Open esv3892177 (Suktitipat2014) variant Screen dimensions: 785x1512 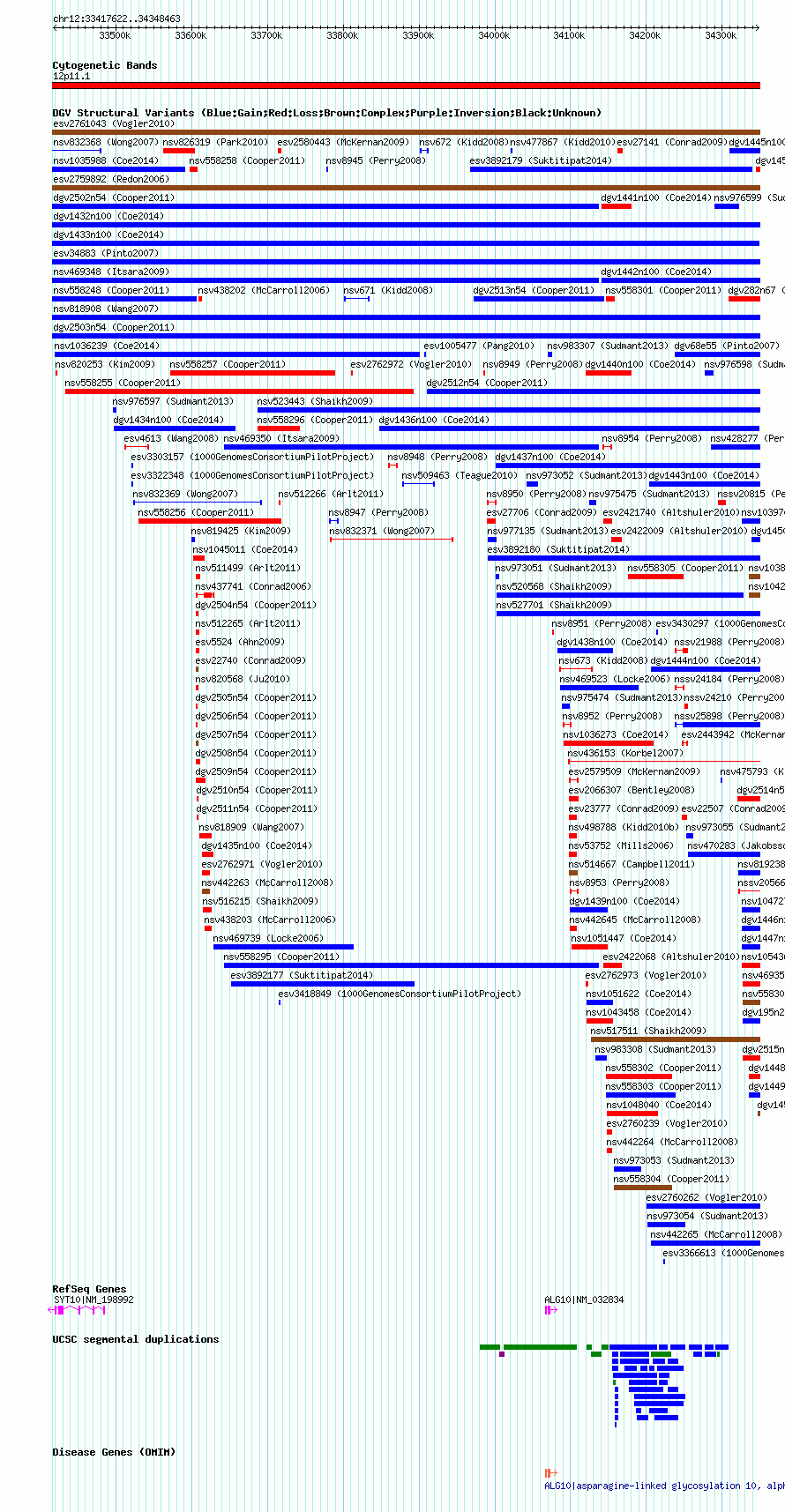click(302, 975)
